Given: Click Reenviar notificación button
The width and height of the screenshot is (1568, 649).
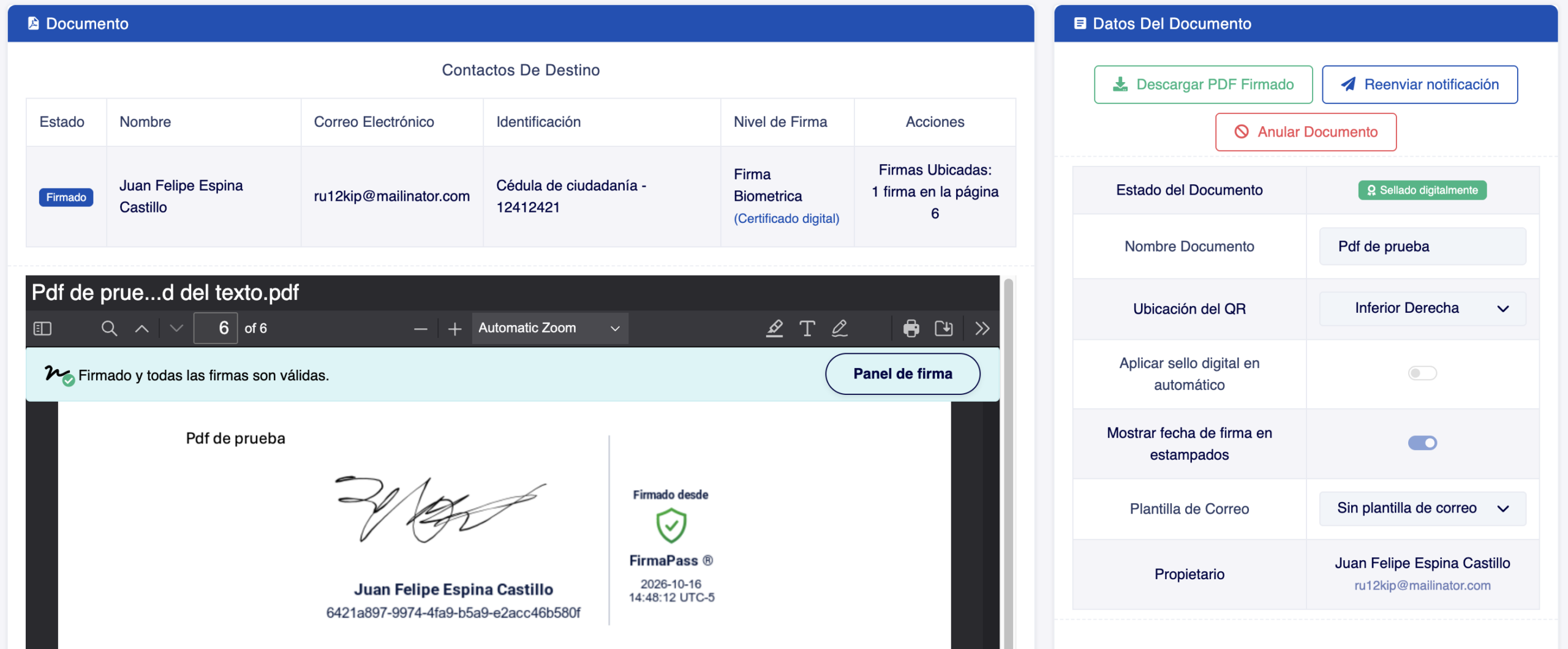Looking at the screenshot, I should tap(1419, 84).
